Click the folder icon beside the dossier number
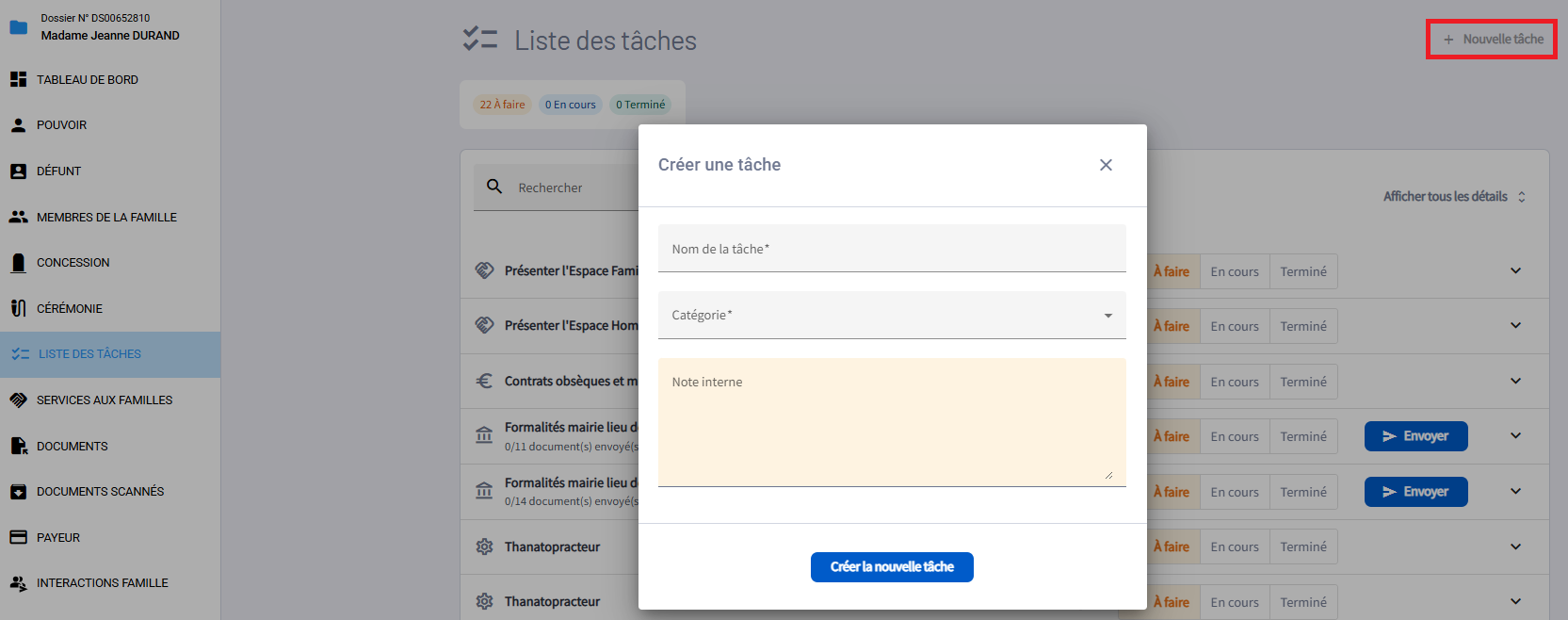Viewport: 1568px width, 620px height. coord(18,27)
